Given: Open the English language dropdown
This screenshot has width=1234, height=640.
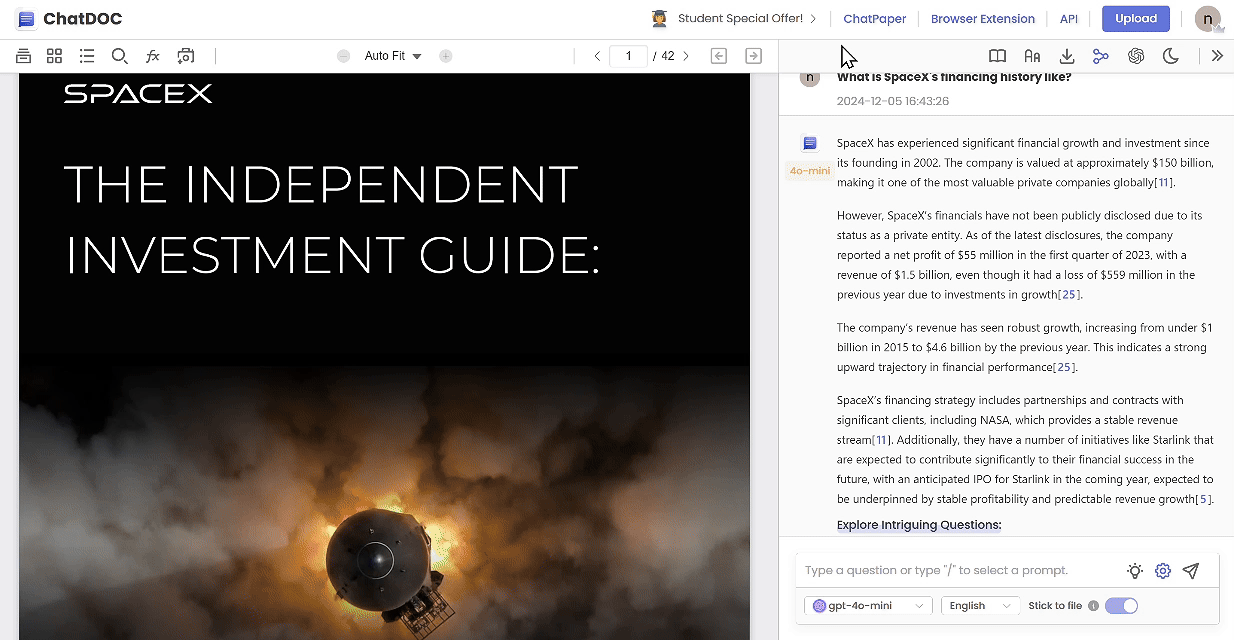Looking at the screenshot, I should pos(979,605).
